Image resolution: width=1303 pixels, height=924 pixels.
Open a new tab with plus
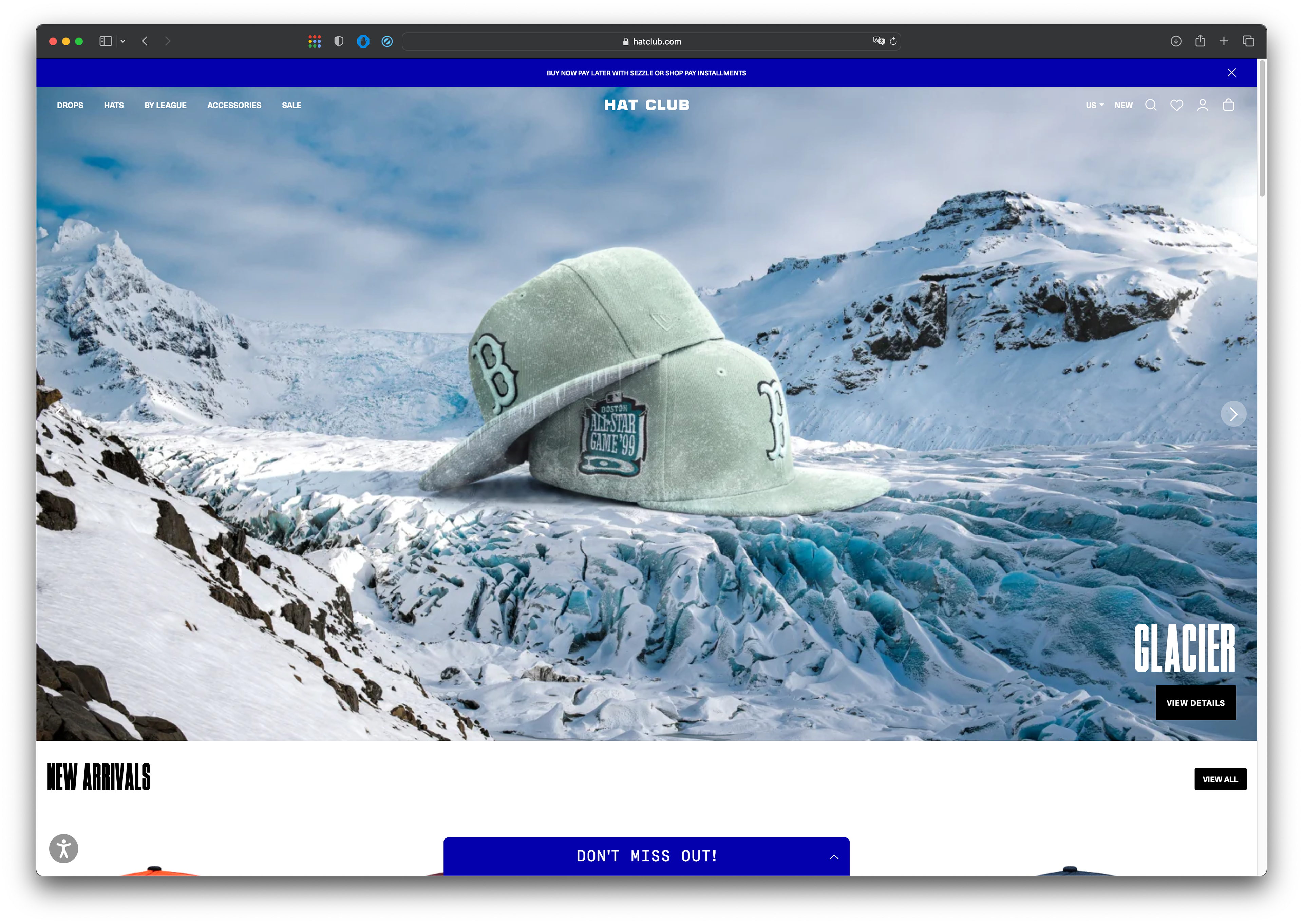pyautogui.click(x=1223, y=41)
